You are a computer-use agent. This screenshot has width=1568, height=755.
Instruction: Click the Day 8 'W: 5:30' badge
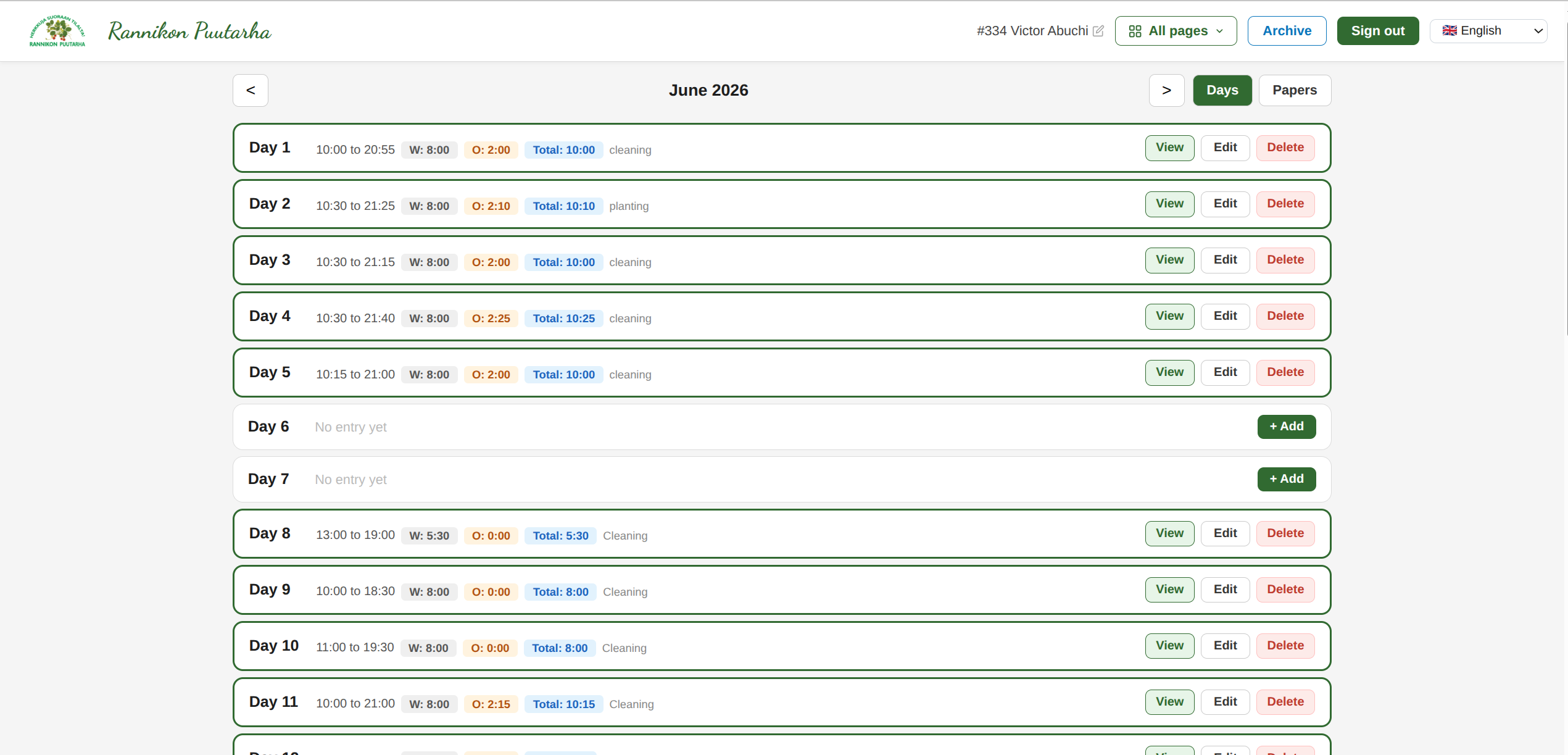coord(429,536)
